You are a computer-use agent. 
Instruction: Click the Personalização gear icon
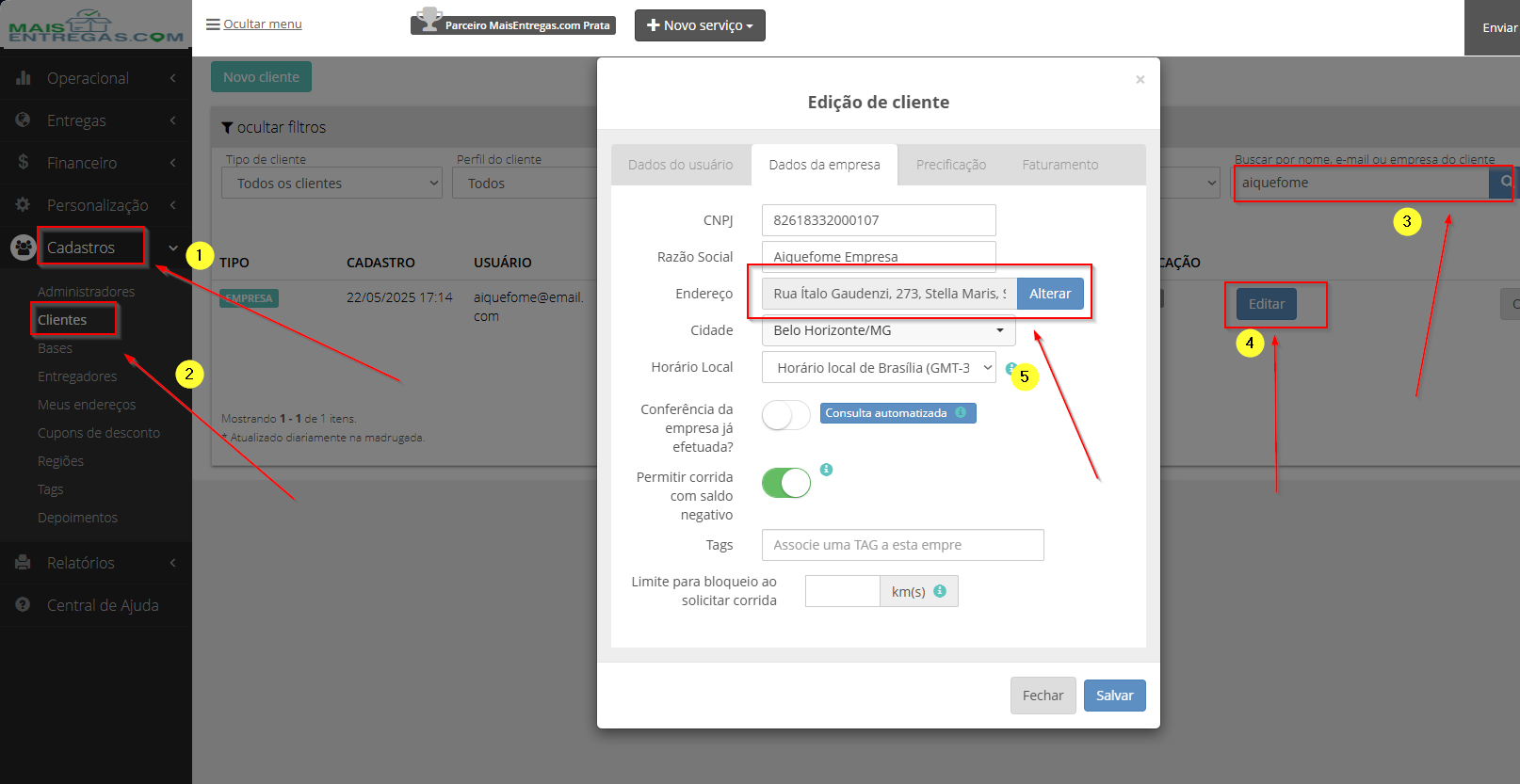pos(24,204)
